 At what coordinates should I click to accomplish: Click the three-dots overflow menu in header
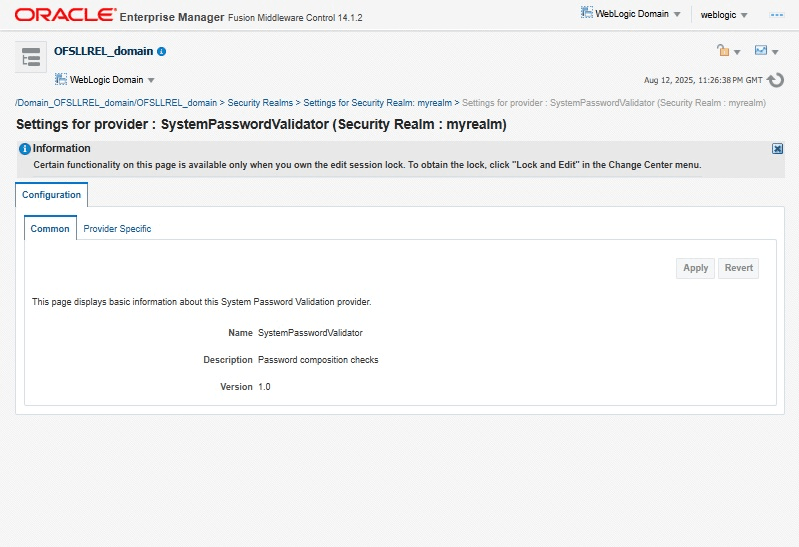tap(777, 15)
